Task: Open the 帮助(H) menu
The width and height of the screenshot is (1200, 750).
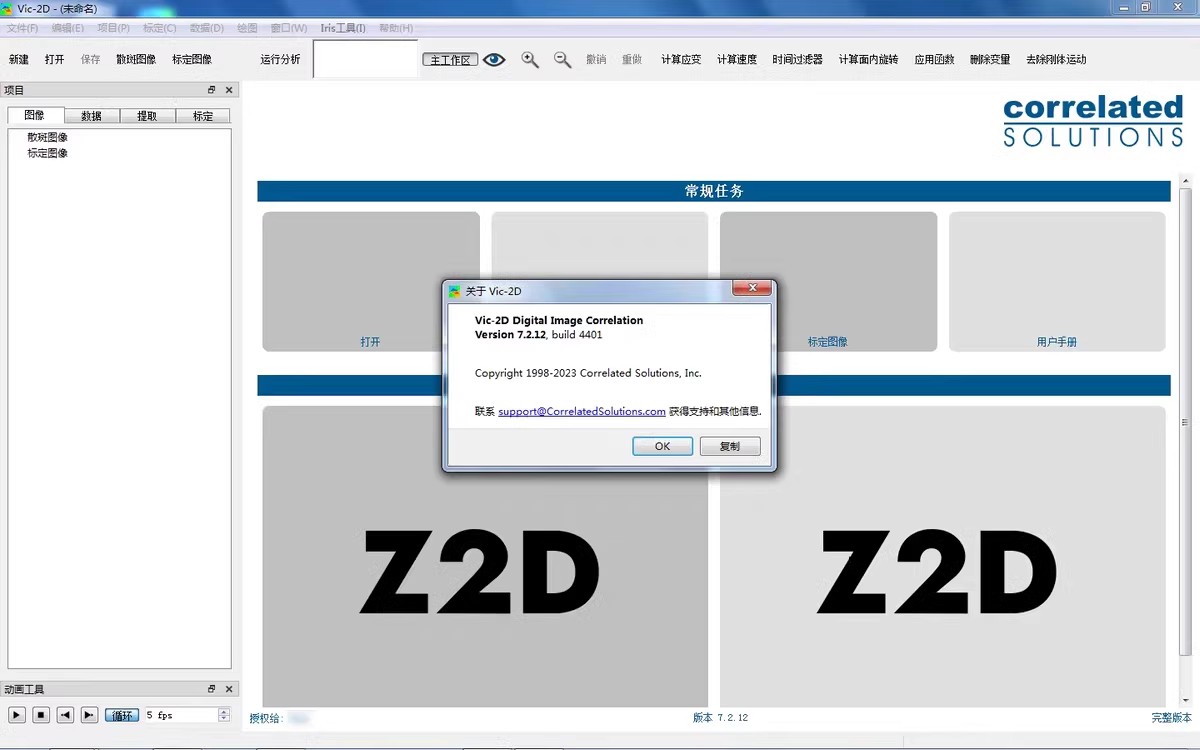Action: pyautogui.click(x=396, y=28)
